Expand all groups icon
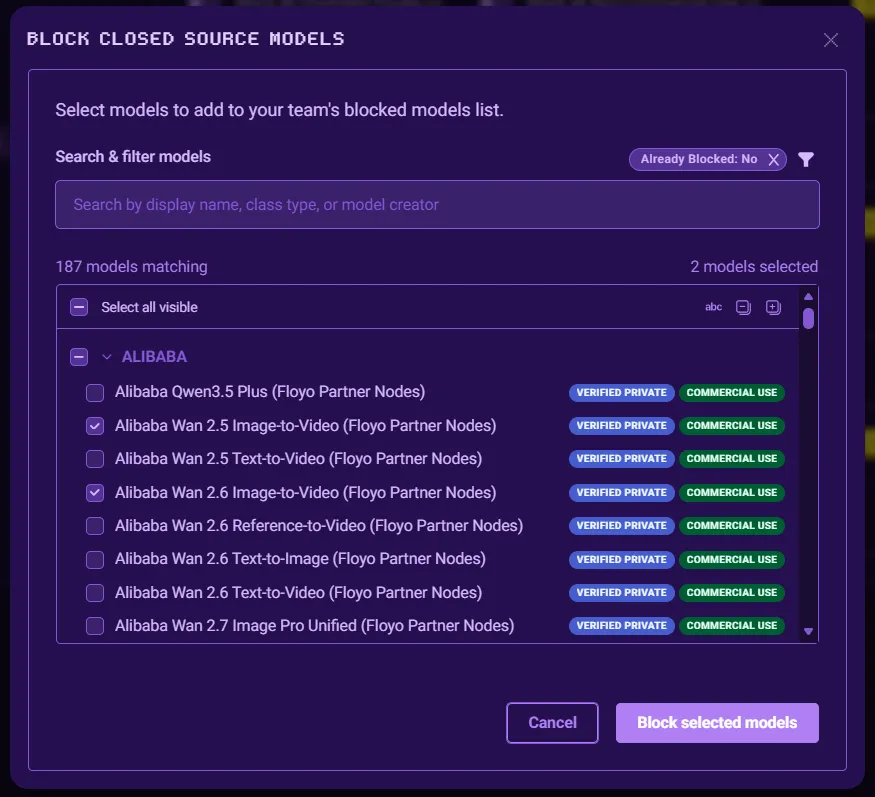The height and width of the screenshot is (797, 875). [x=773, y=307]
